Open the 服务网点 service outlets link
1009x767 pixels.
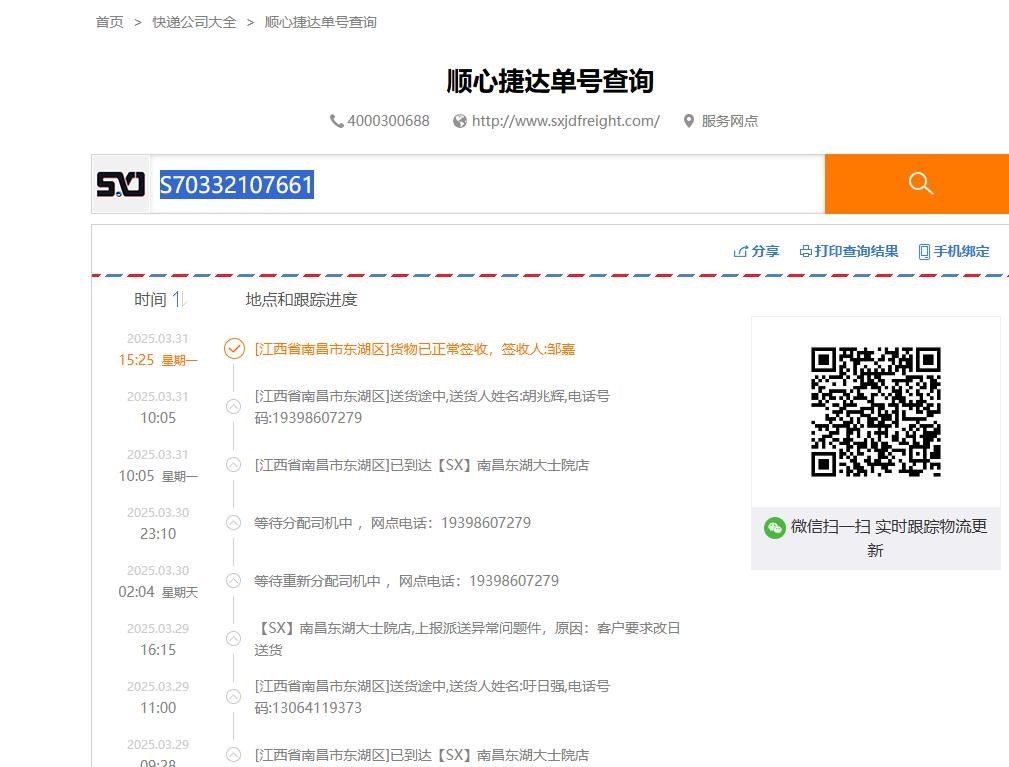click(730, 121)
